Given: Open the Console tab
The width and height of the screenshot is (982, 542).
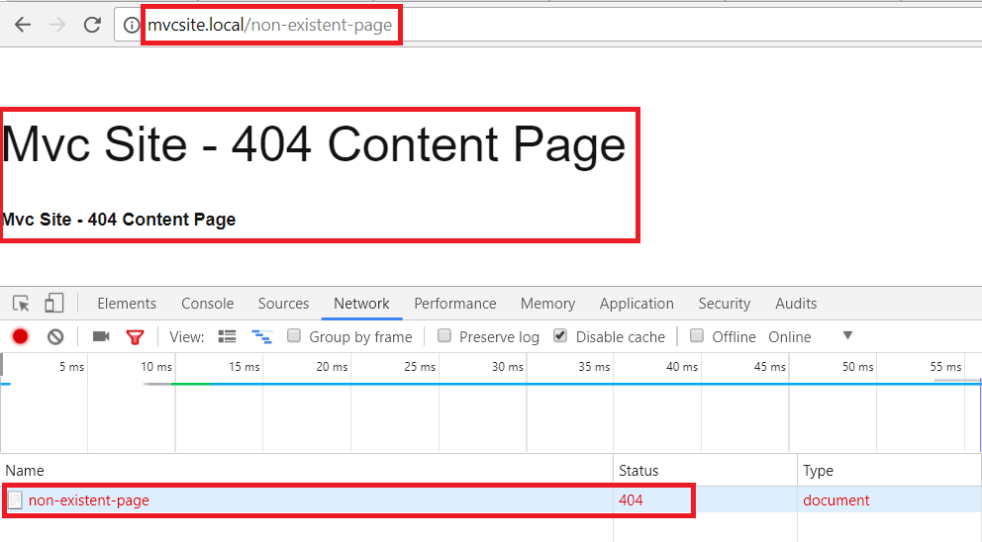Looking at the screenshot, I should [x=207, y=303].
